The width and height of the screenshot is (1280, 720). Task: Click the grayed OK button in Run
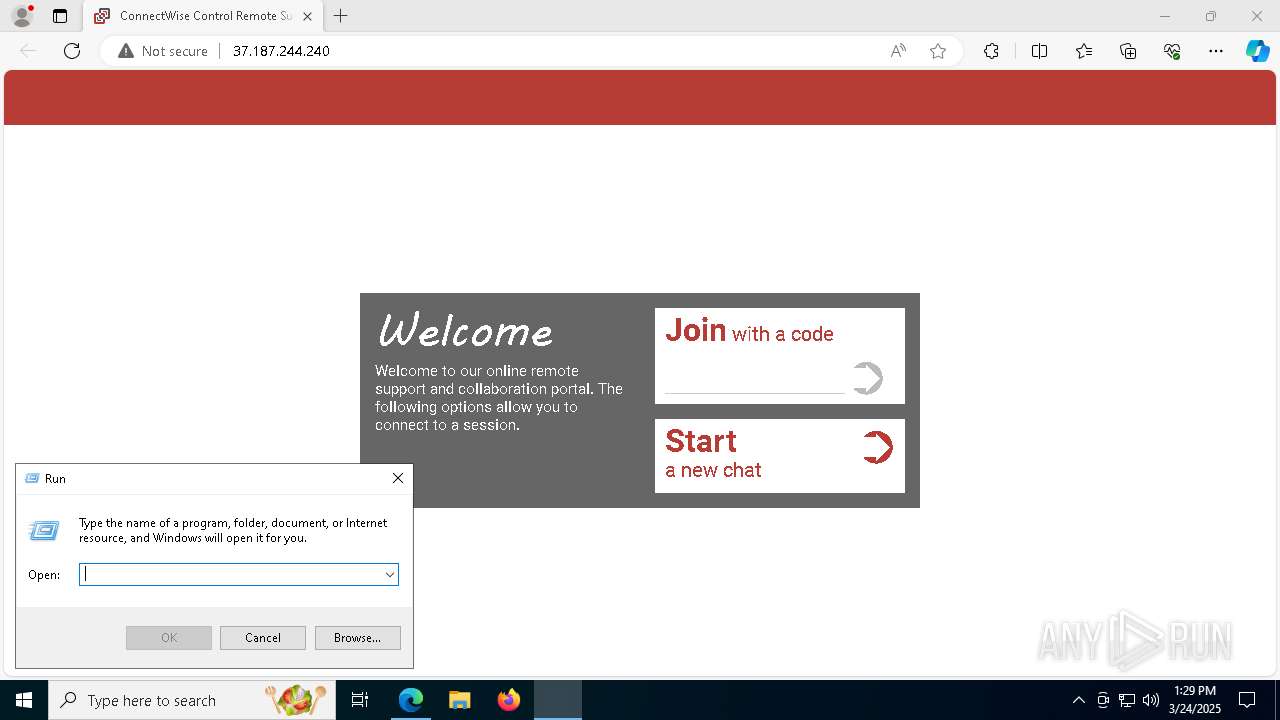(169, 638)
